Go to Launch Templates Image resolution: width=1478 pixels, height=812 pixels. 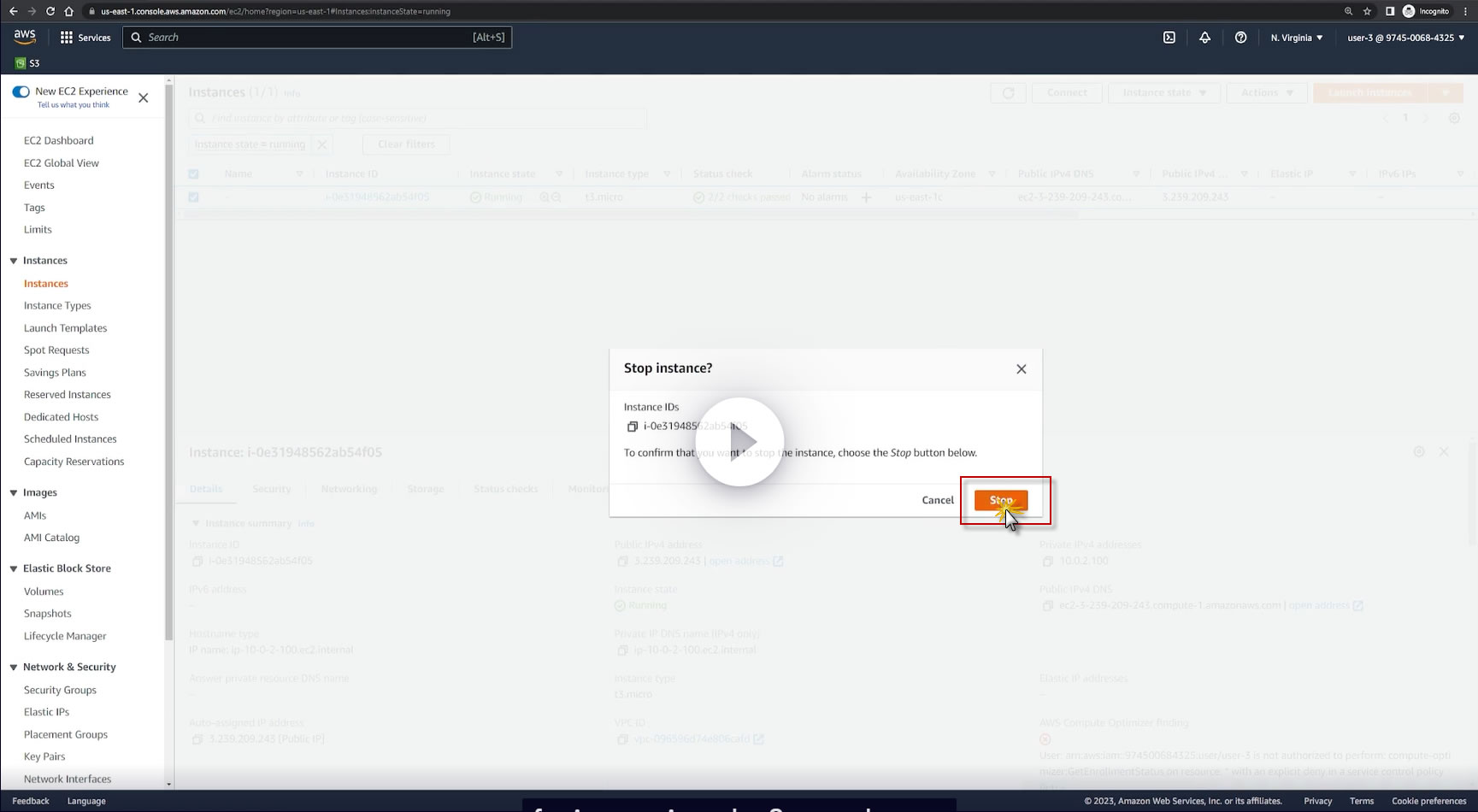point(66,328)
